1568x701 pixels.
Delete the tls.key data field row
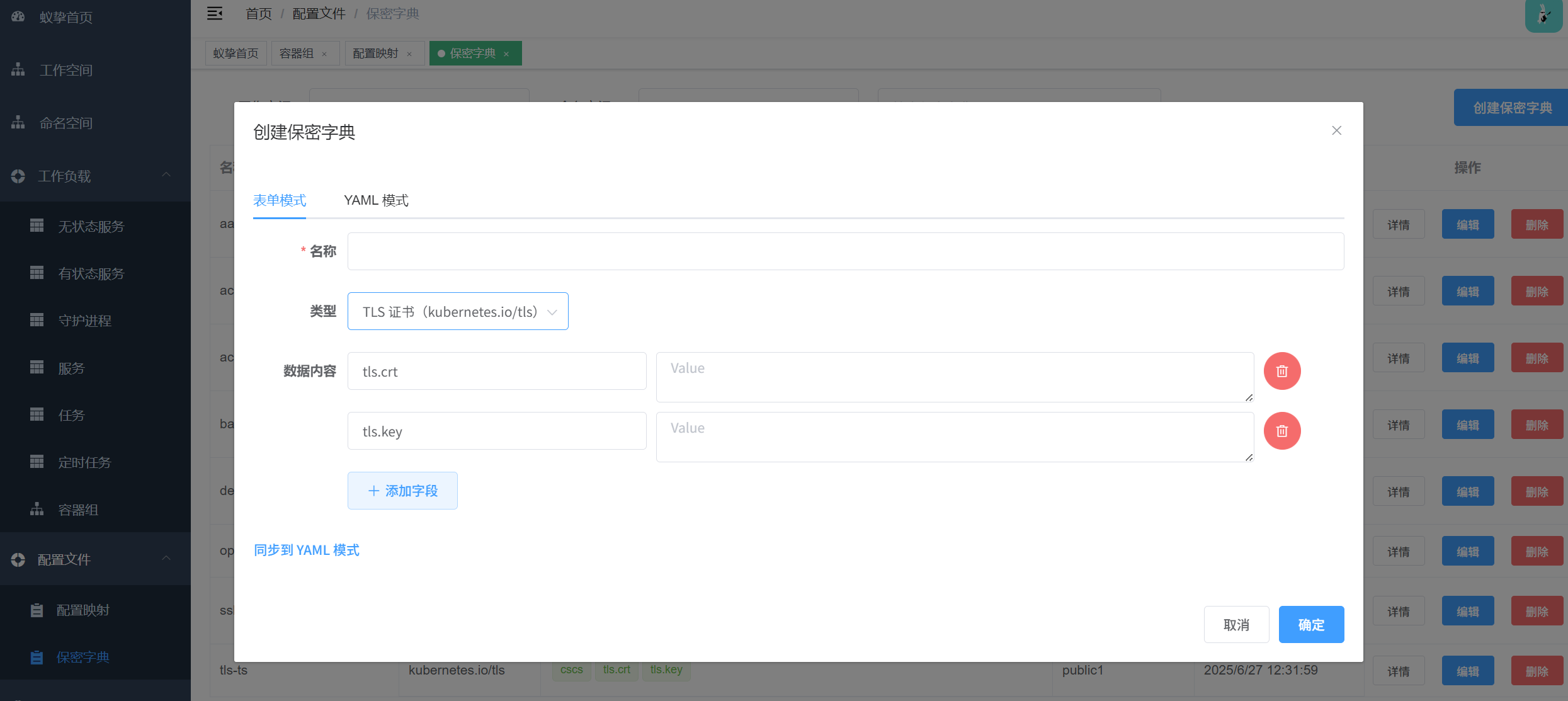click(1281, 431)
